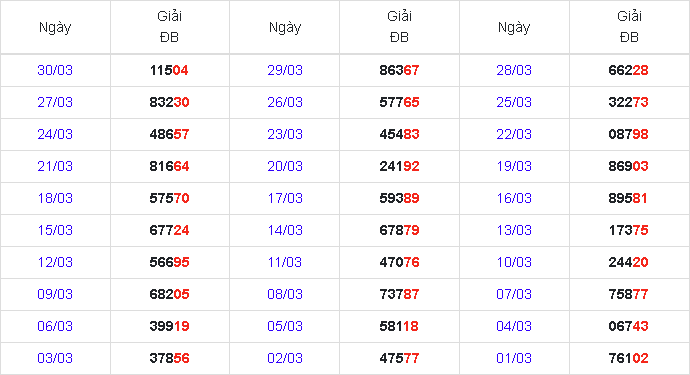The image size is (690, 375).
Task: Open the 28/03 date link
Action: 514,70
